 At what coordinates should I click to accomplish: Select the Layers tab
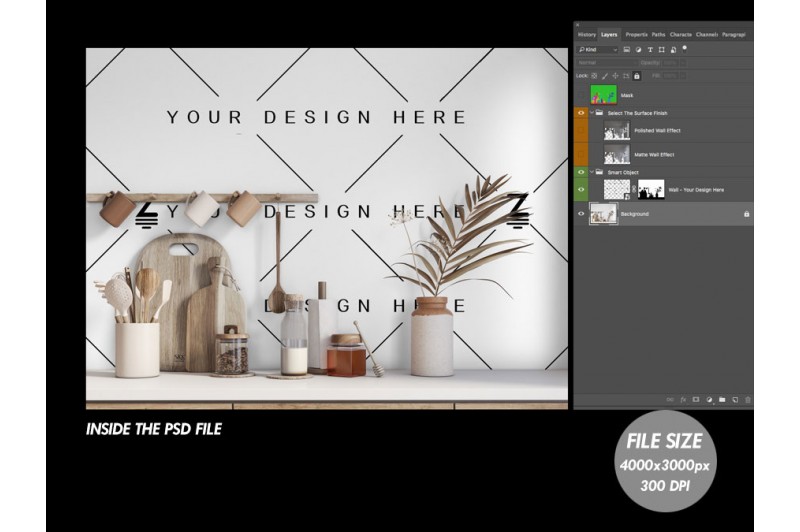(609, 35)
